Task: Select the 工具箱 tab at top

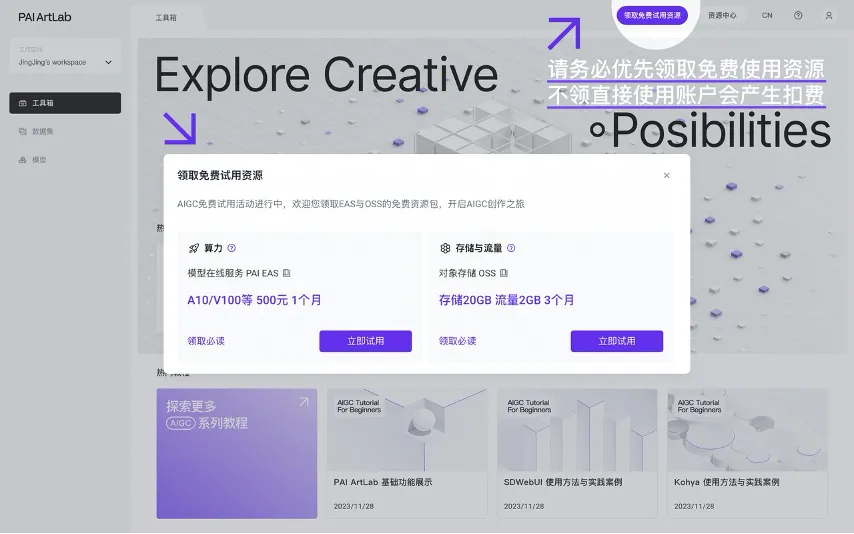Action: 166,17
